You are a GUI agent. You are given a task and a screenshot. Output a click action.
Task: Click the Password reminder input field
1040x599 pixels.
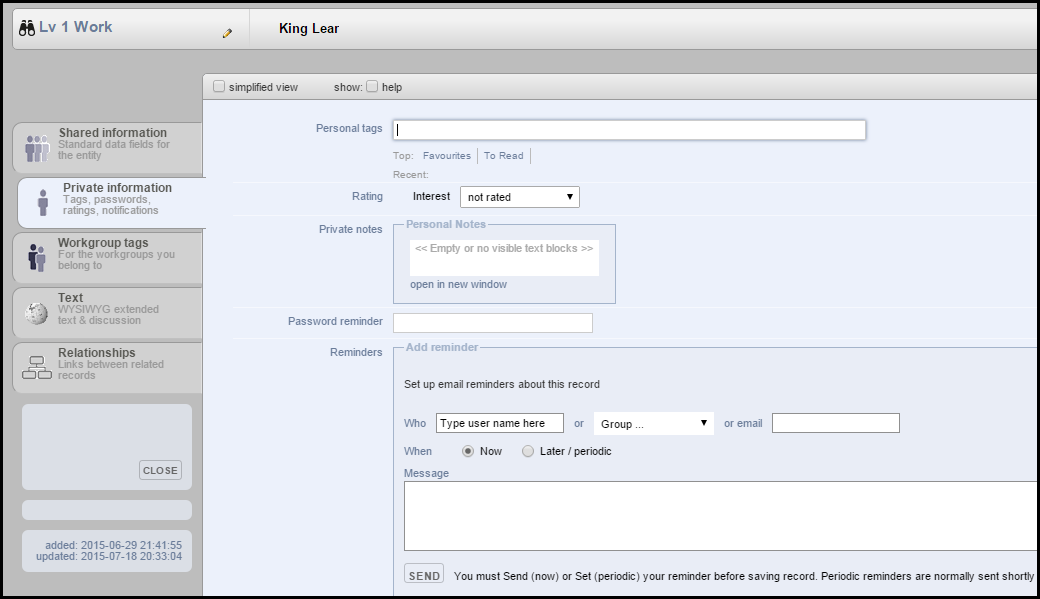(x=493, y=323)
